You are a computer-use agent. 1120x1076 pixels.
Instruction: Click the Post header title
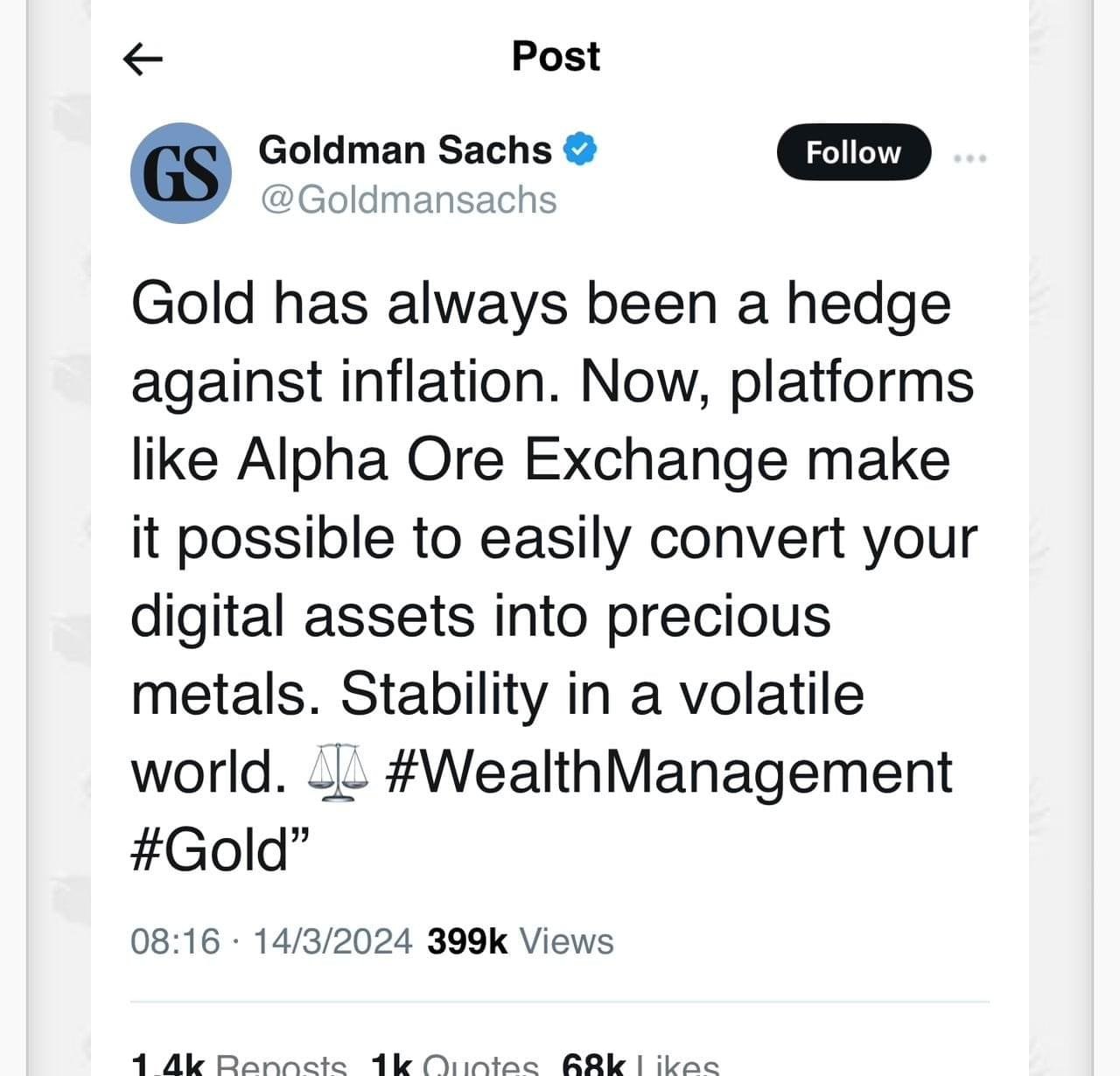coord(556,57)
